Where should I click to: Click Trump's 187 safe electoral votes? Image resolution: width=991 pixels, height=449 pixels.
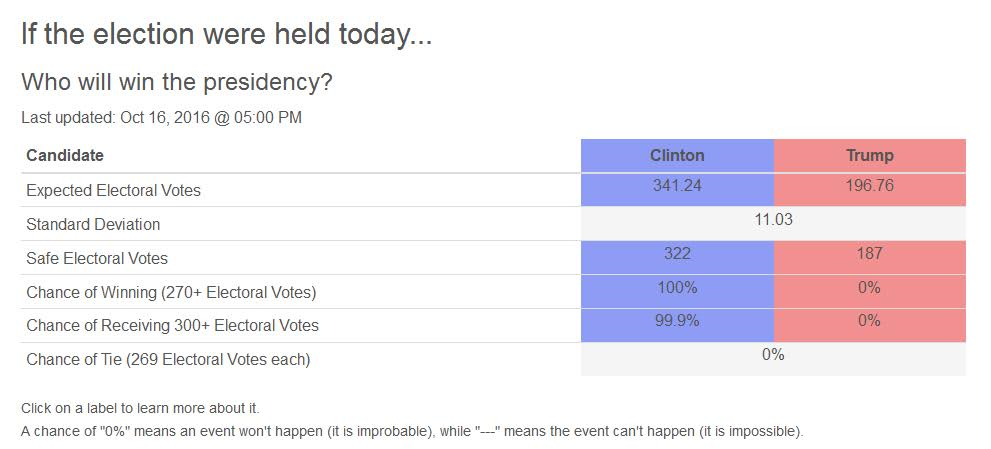[x=869, y=253]
